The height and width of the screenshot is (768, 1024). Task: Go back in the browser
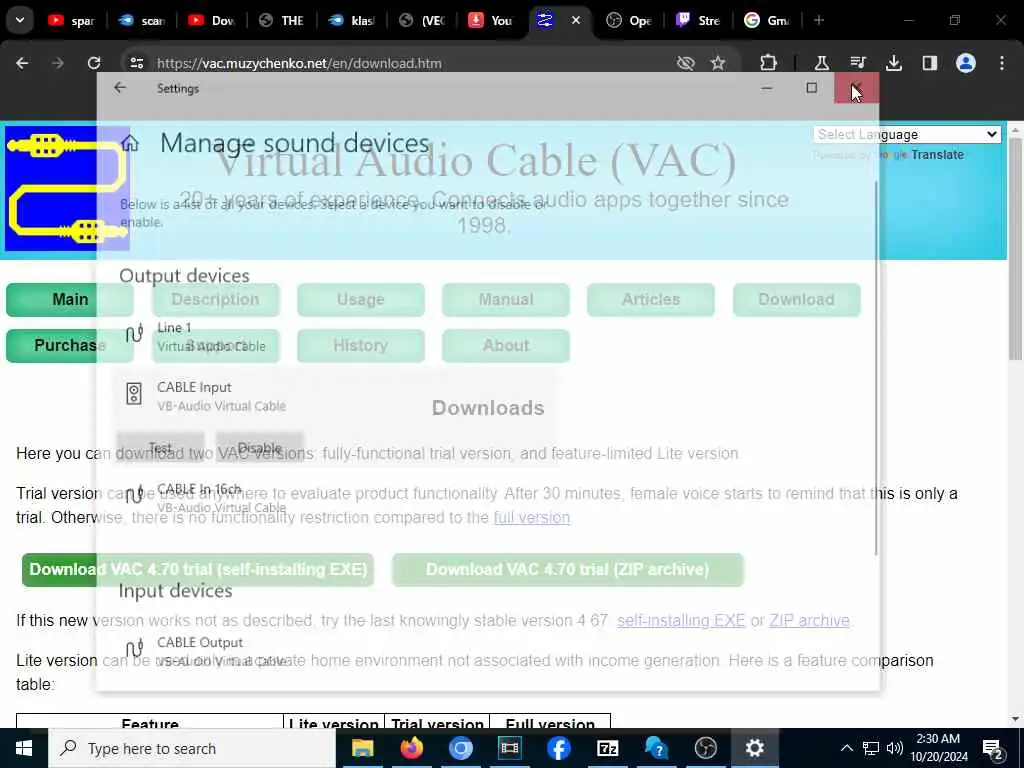[x=22, y=63]
